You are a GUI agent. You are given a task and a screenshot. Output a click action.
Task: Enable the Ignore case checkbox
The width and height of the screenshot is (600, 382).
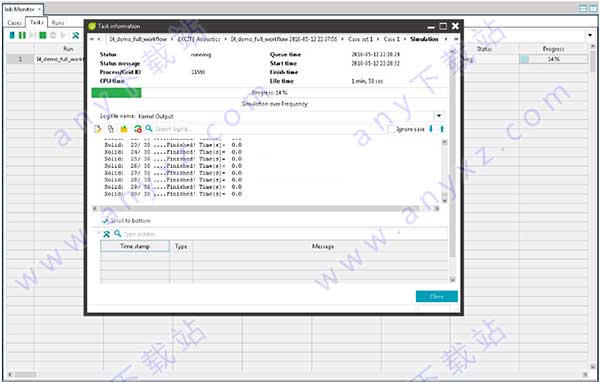pyautogui.click(x=391, y=129)
